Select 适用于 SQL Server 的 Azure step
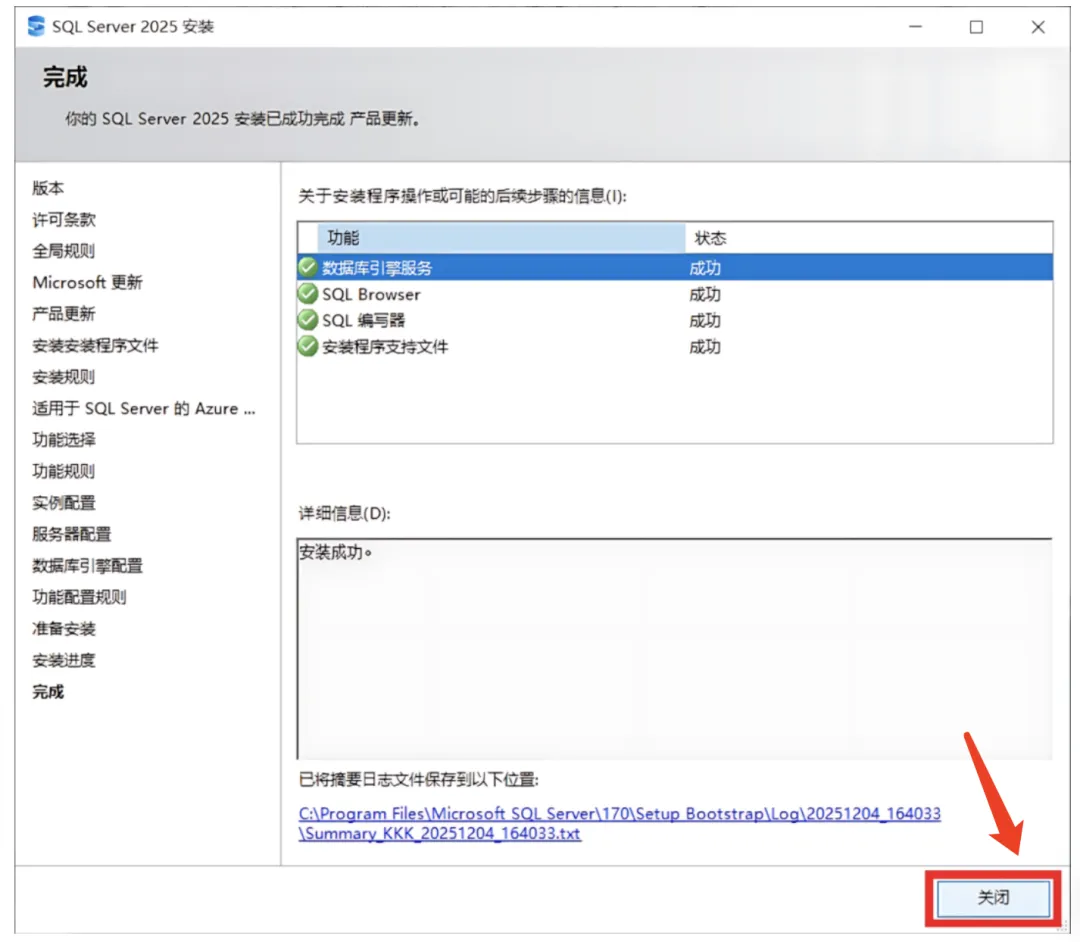Screen dimensions: 1080x942 (143, 408)
